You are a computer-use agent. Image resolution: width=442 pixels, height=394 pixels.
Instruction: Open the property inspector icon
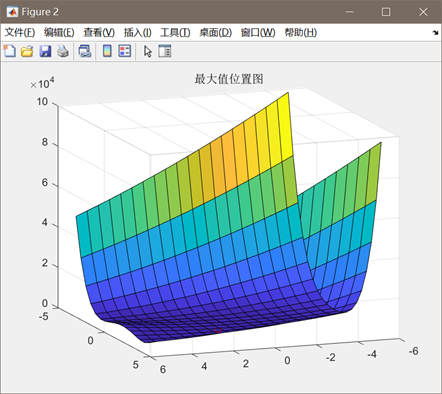pos(165,51)
